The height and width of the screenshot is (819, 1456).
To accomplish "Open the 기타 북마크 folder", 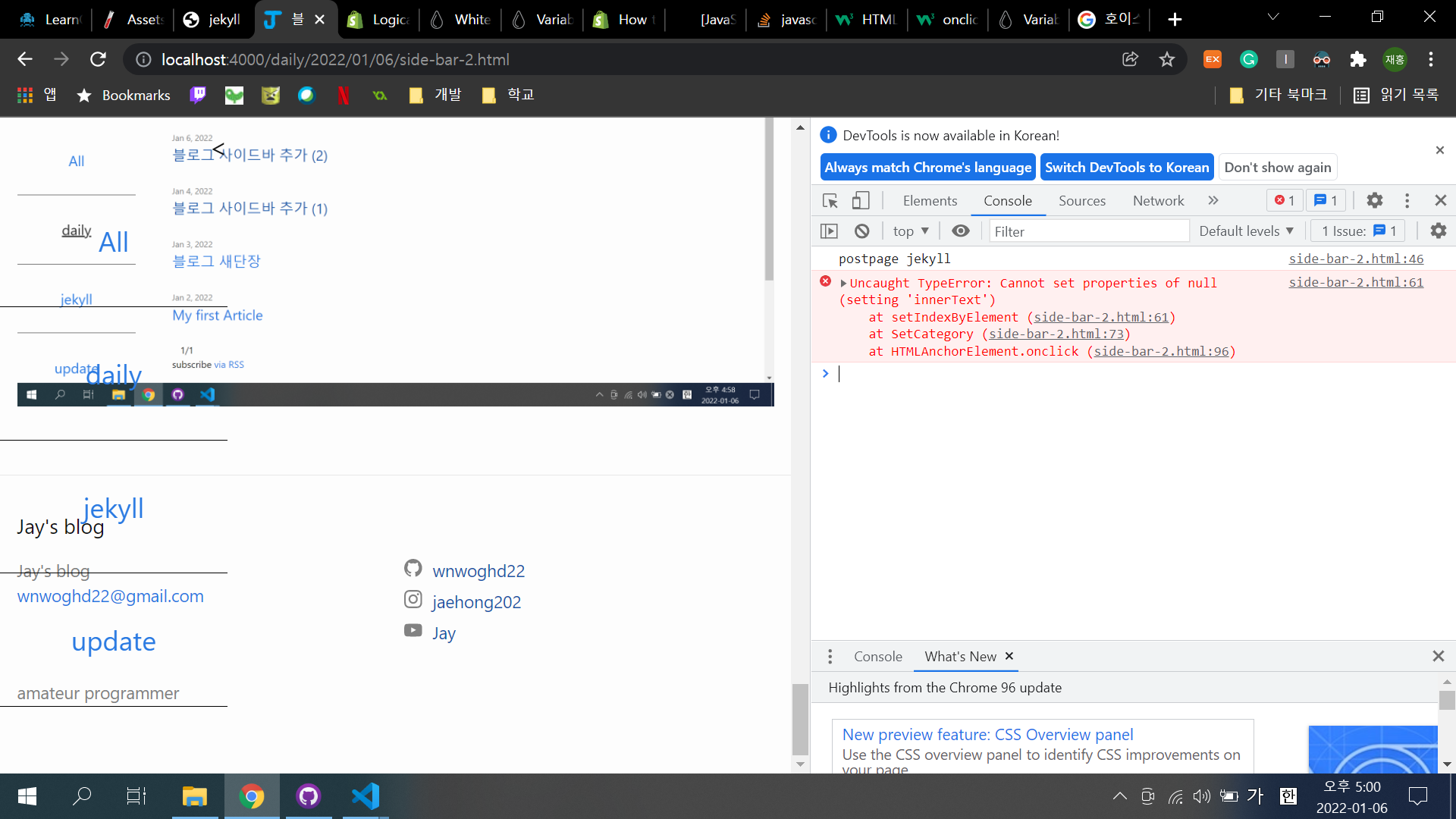I will tap(1278, 95).
